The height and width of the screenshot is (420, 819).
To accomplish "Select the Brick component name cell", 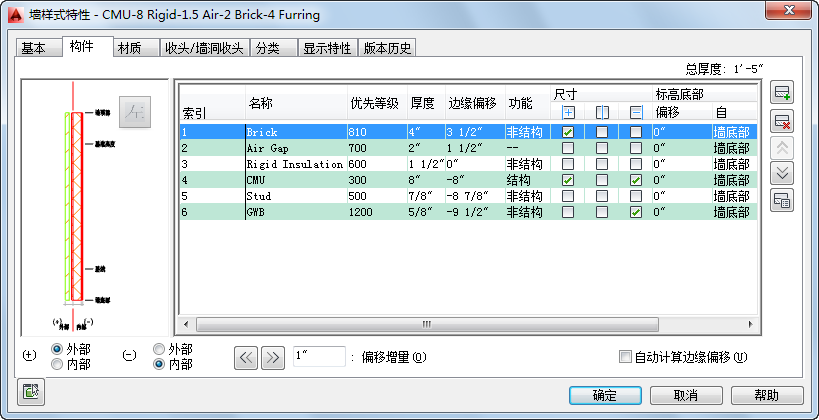I will pos(296,132).
